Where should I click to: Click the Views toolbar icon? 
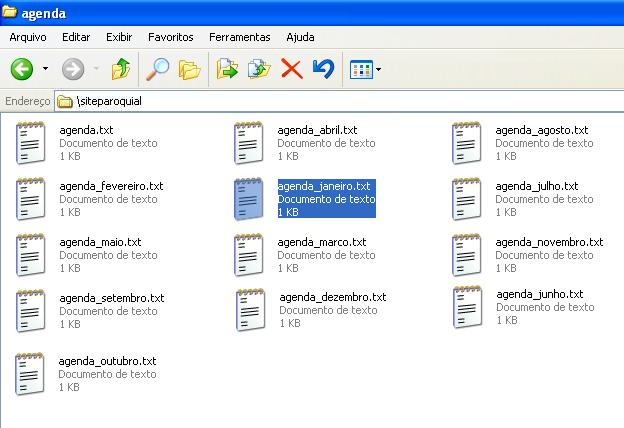coord(361,69)
